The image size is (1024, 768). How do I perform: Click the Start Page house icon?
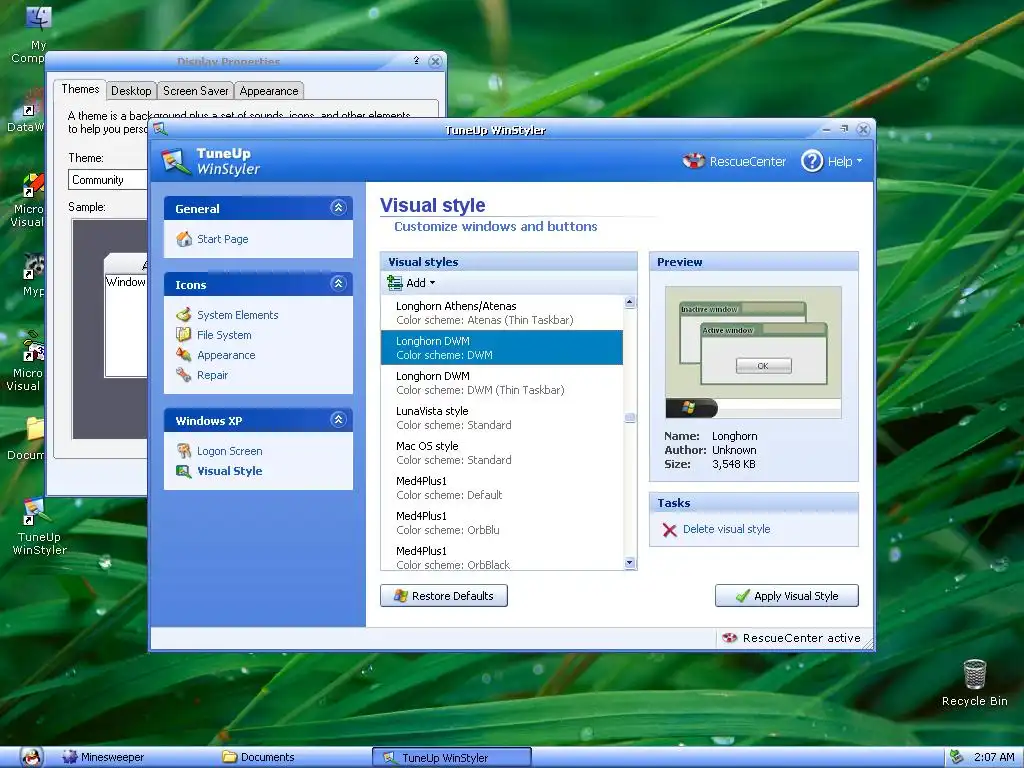click(184, 239)
